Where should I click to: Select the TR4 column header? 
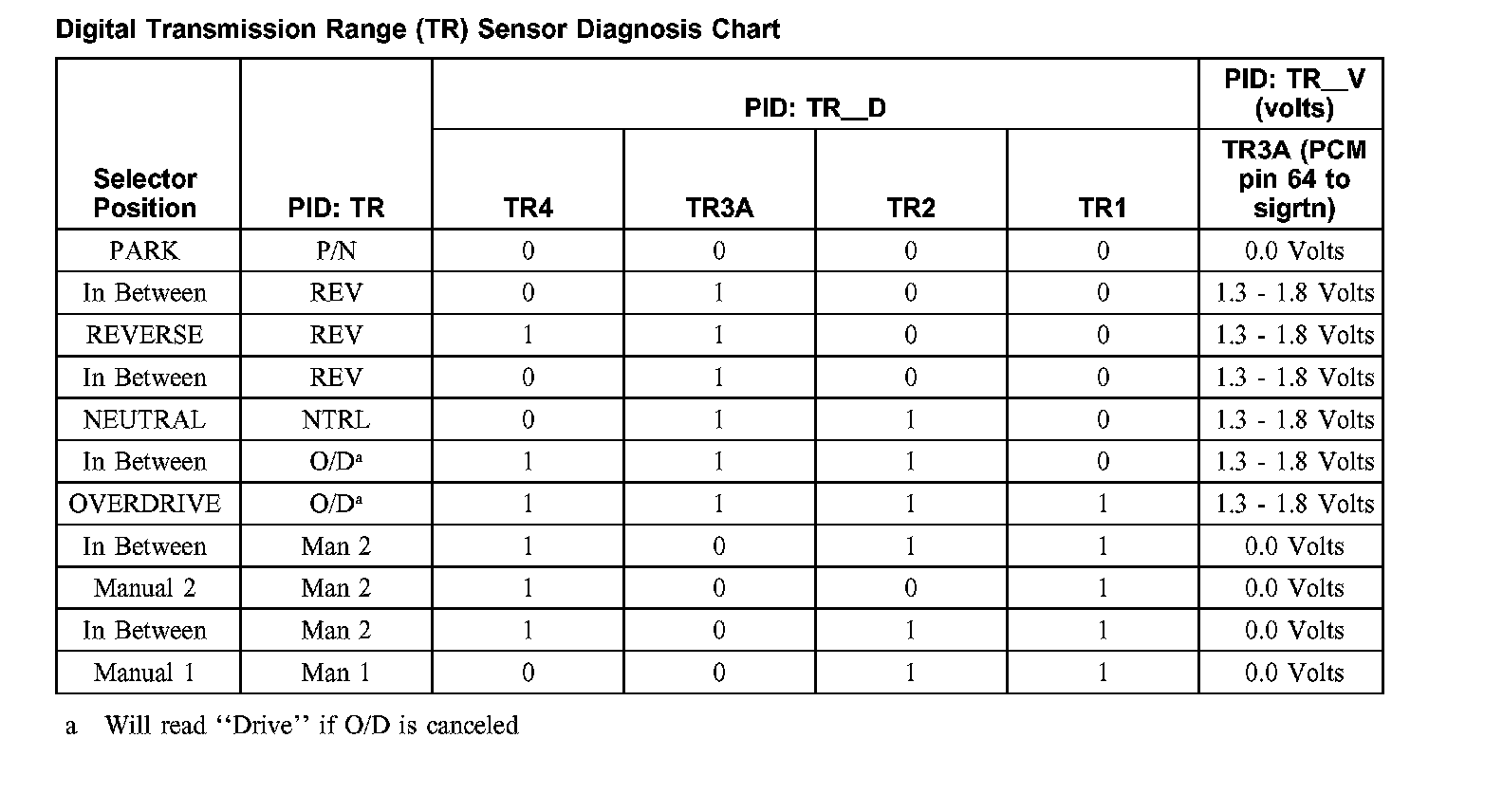coord(528,209)
